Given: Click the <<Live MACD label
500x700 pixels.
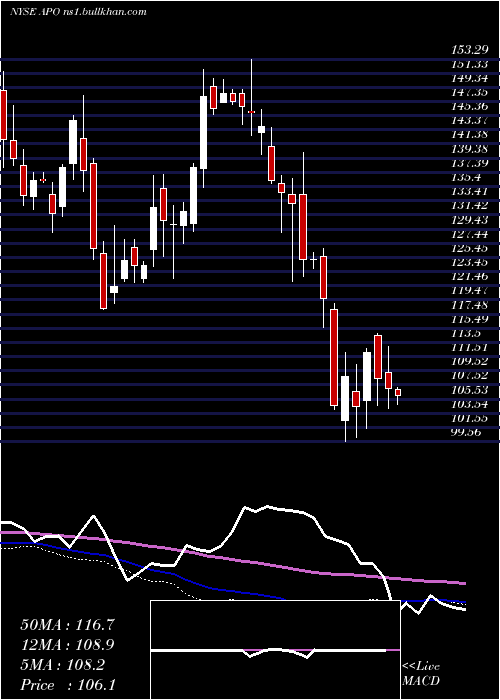Looking at the screenshot, I should (x=421, y=674).
